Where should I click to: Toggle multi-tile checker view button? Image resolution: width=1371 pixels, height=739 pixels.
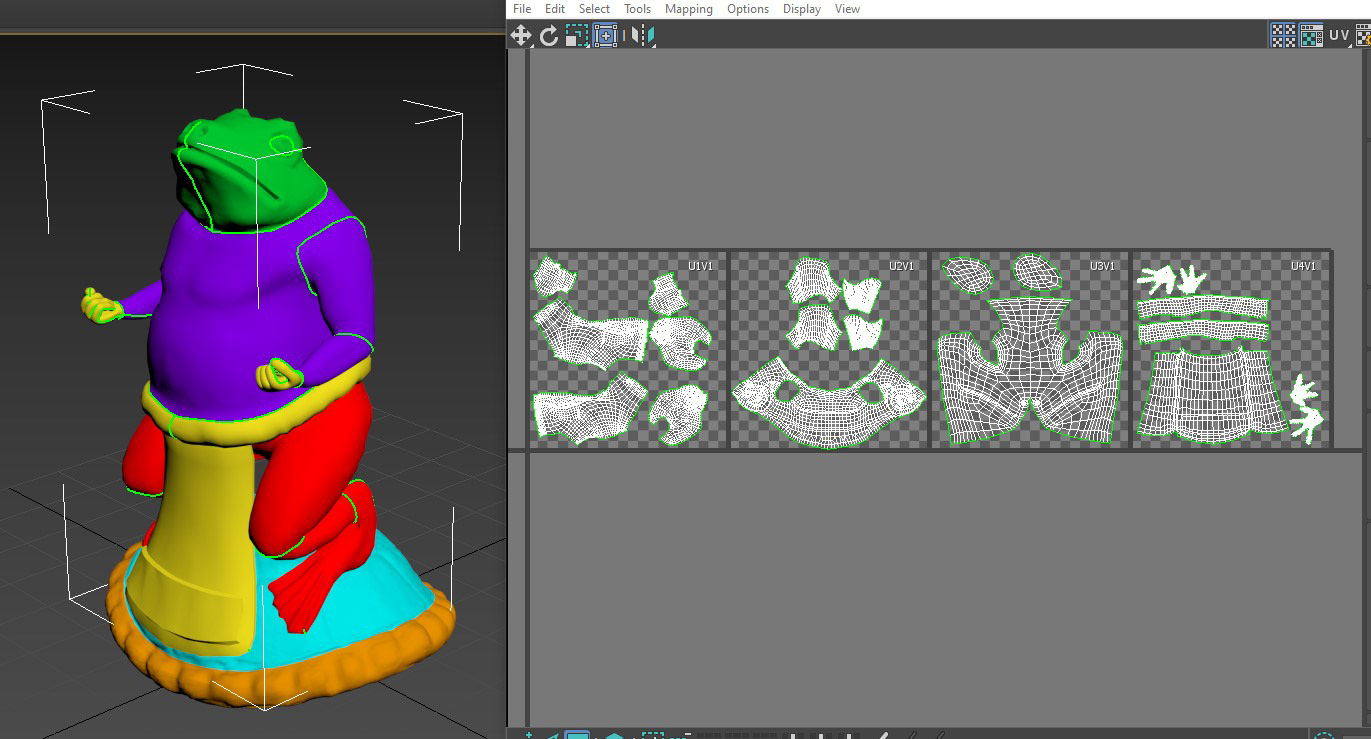point(1283,36)
